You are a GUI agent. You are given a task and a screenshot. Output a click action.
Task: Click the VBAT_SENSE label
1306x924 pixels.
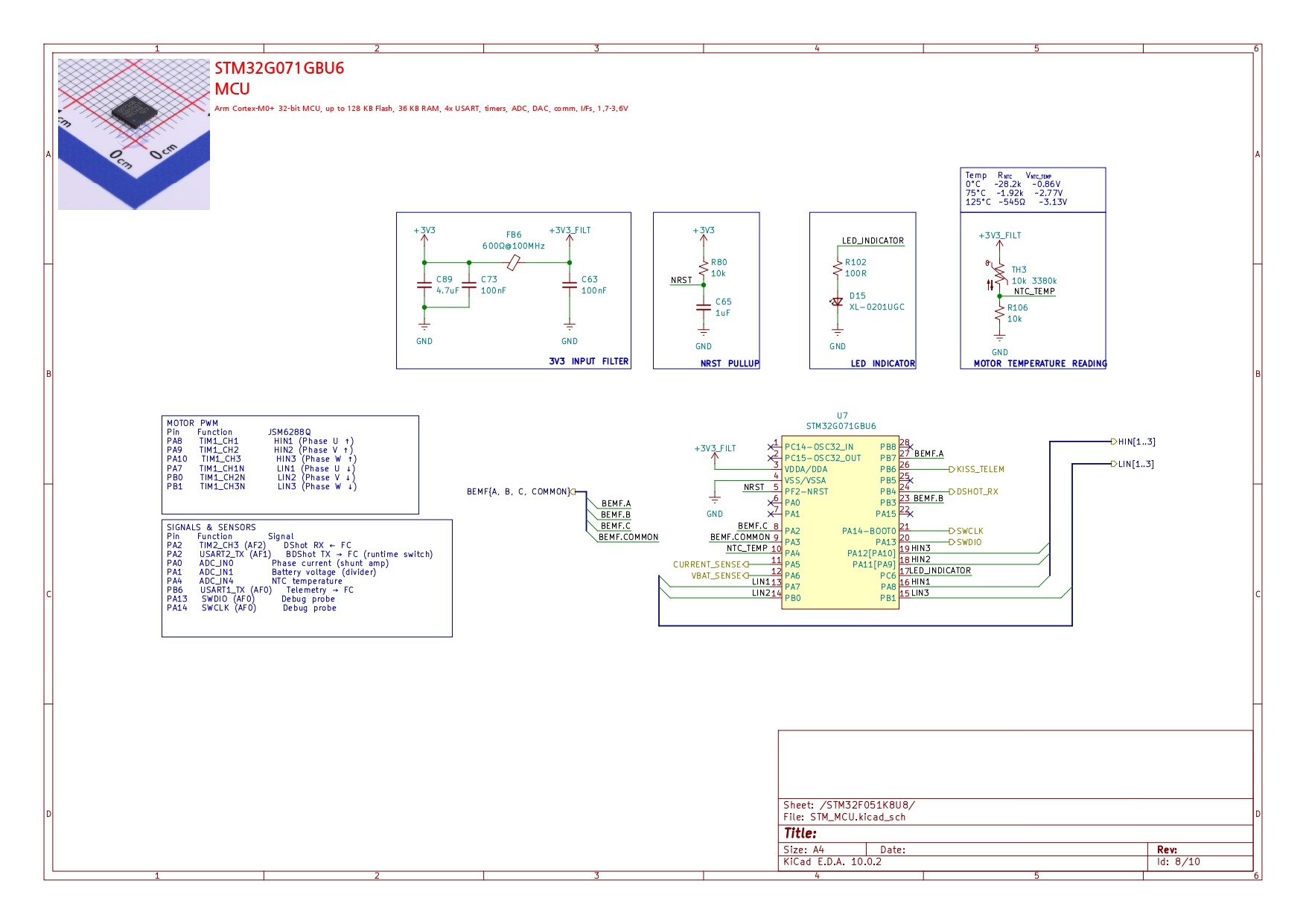(720, 576)
